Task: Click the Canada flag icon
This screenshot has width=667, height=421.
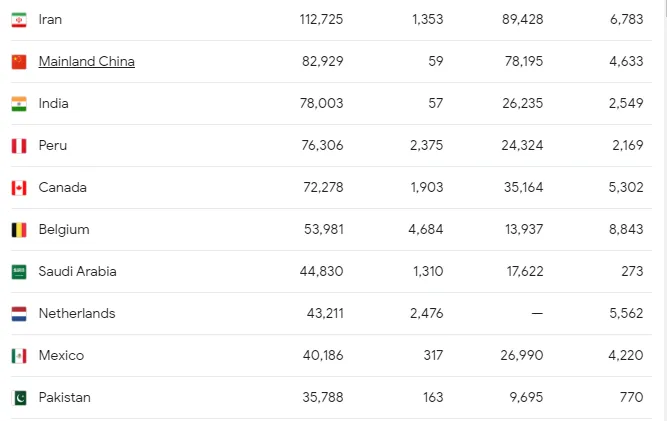Action: [19, 188]
